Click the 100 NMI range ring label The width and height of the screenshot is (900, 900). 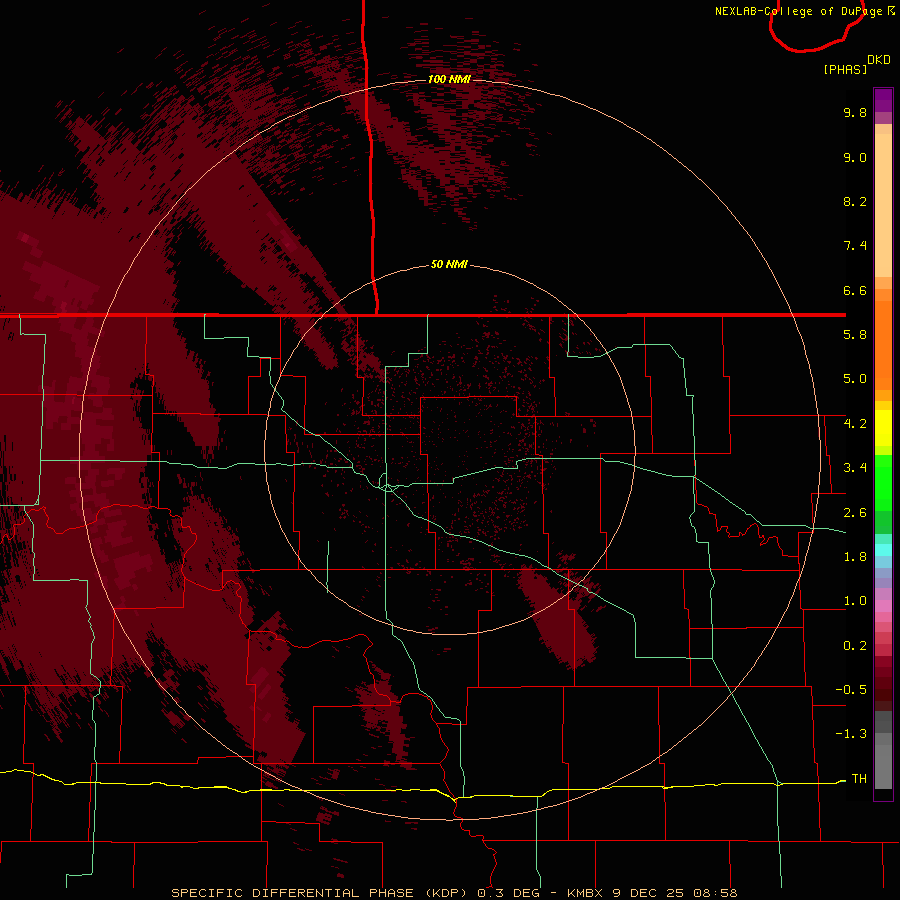pos(449,79)
